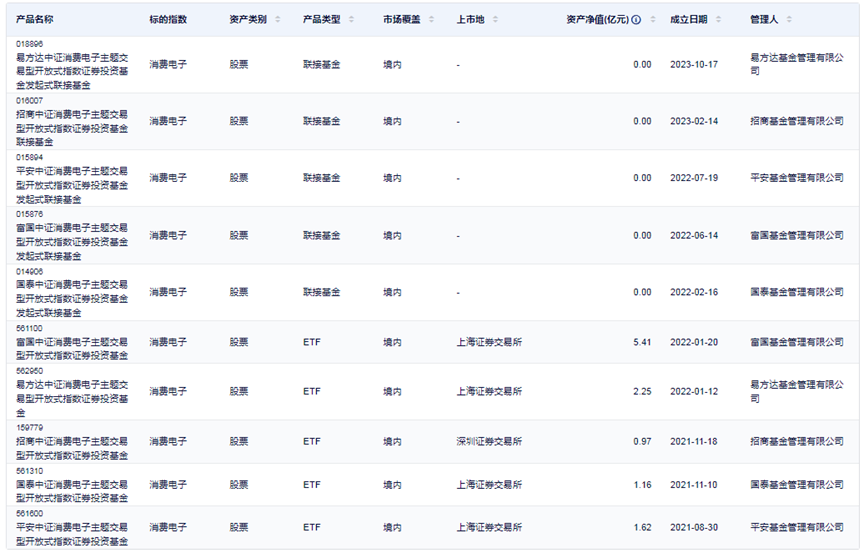864x553 pixels.
Task: Click 上海证券交易所 in row 561600
Action: 489,528
